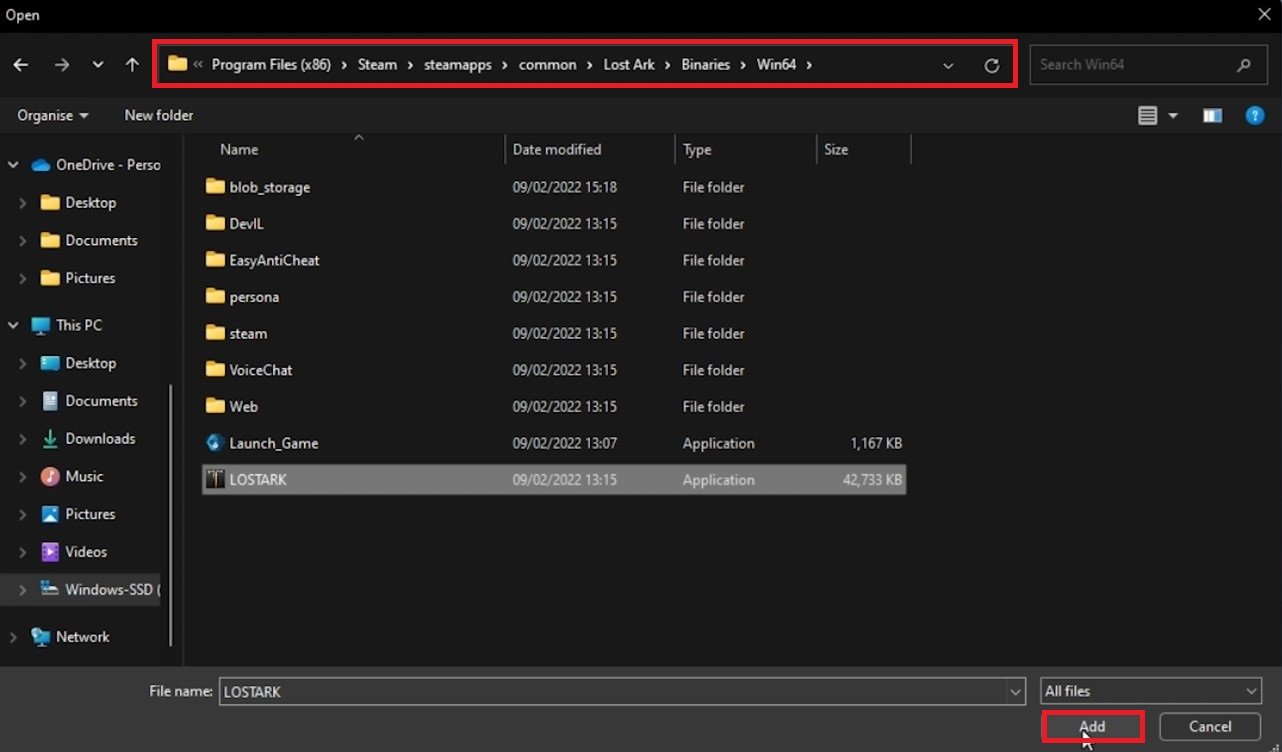Open OneDrive - Personal in the sidebar

96,165
